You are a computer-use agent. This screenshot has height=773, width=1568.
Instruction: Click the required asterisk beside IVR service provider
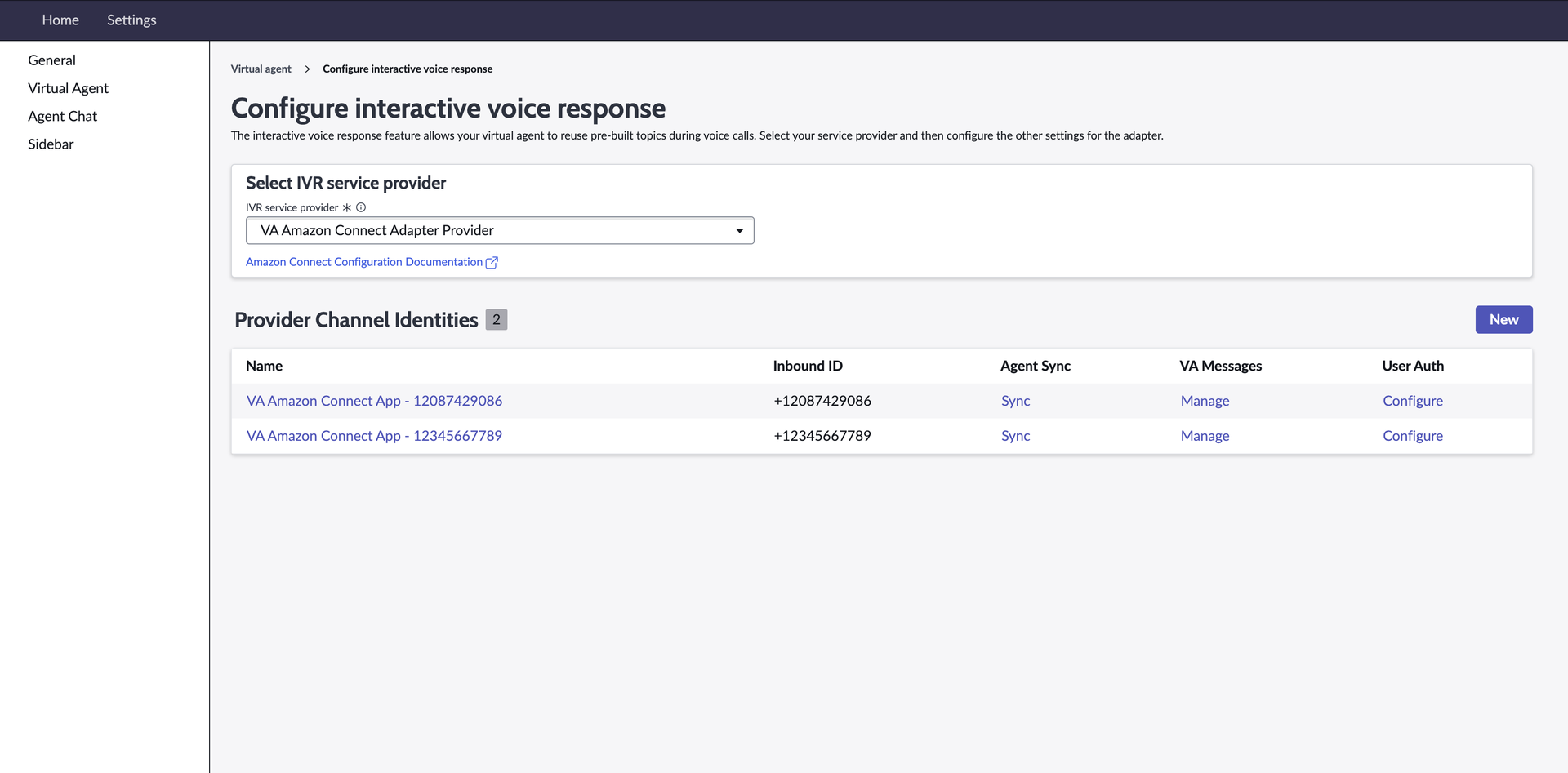pos(347,207)
